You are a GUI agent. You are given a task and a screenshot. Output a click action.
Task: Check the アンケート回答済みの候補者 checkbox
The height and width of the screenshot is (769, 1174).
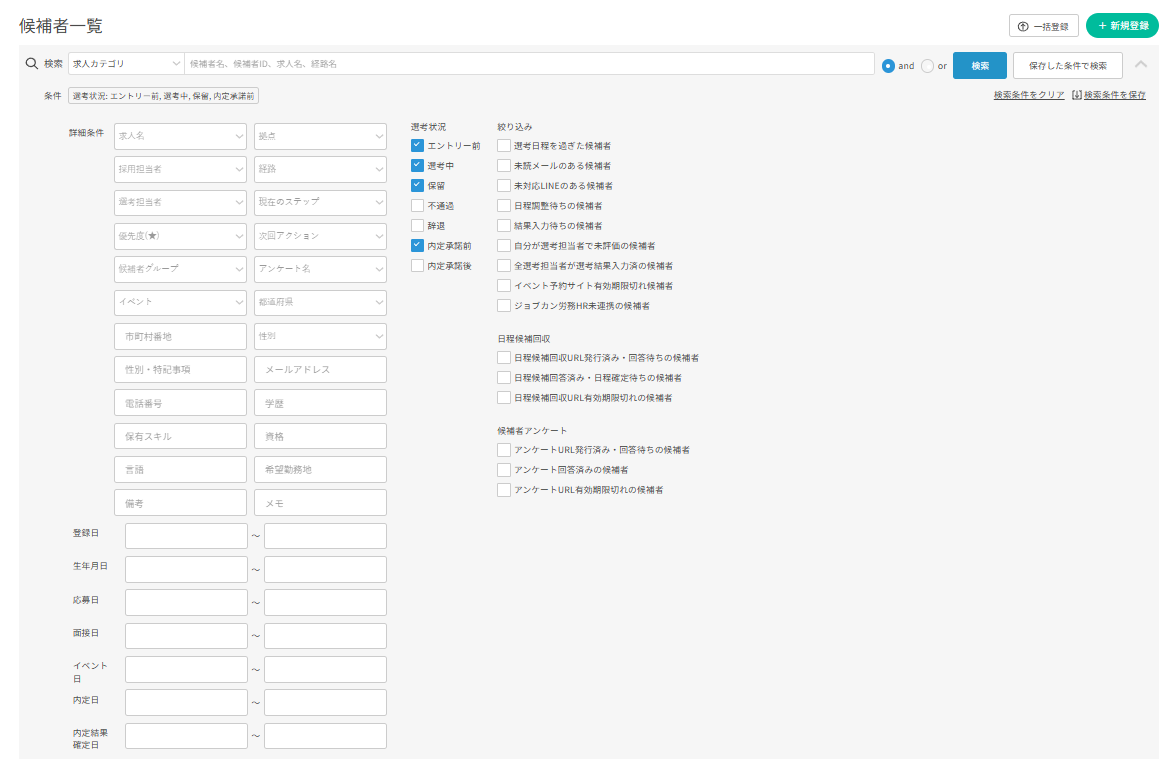[x=504, y=470]
